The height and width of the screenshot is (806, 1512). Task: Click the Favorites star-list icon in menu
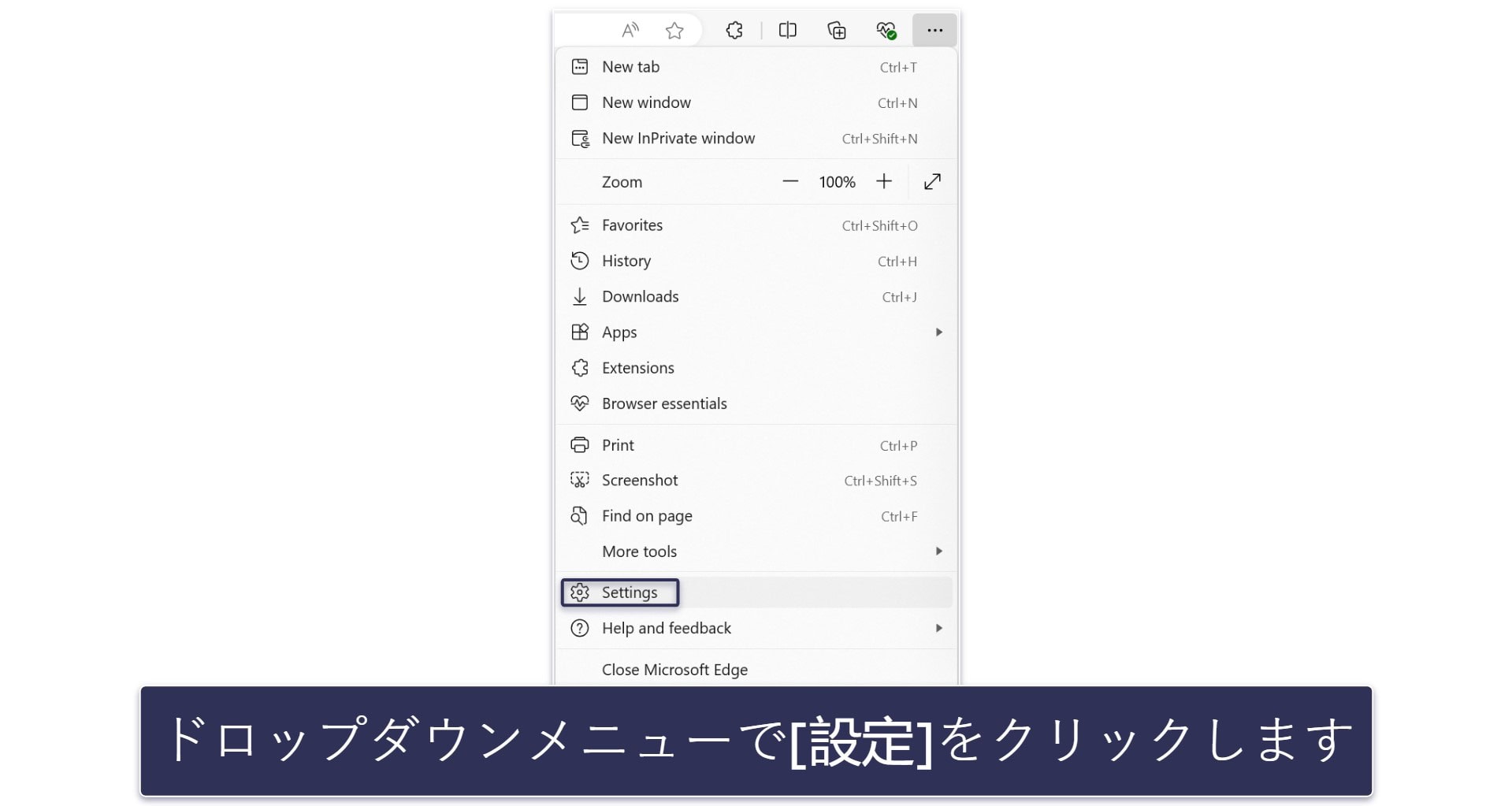point(580,225)
